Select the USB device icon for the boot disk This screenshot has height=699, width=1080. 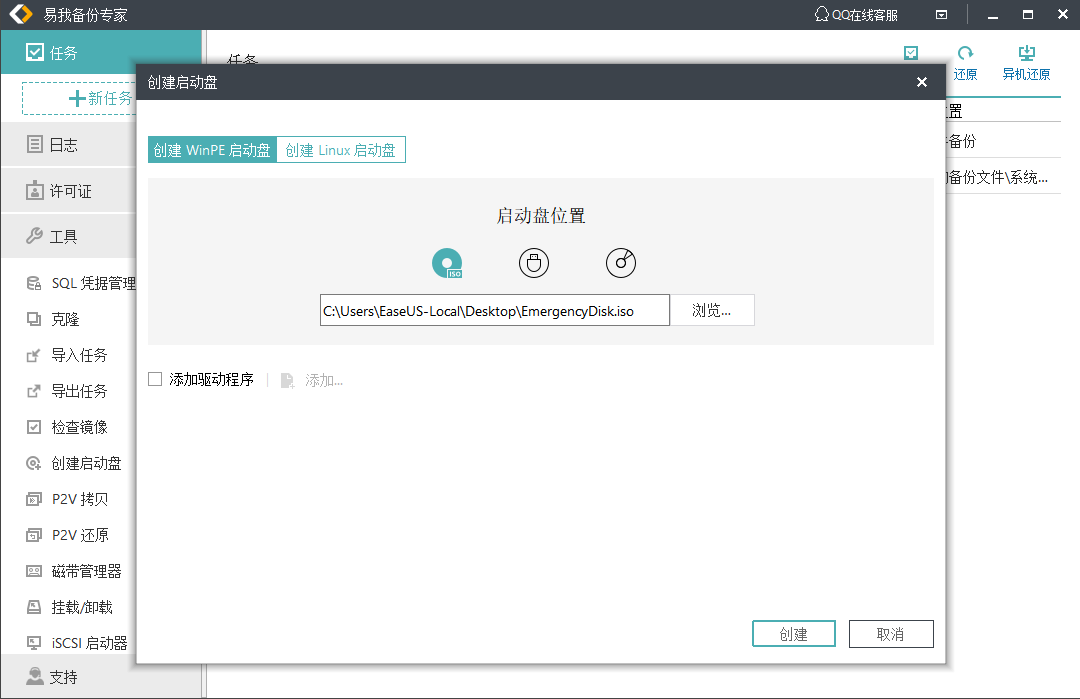pyautogui.click(x=534, y=263)
